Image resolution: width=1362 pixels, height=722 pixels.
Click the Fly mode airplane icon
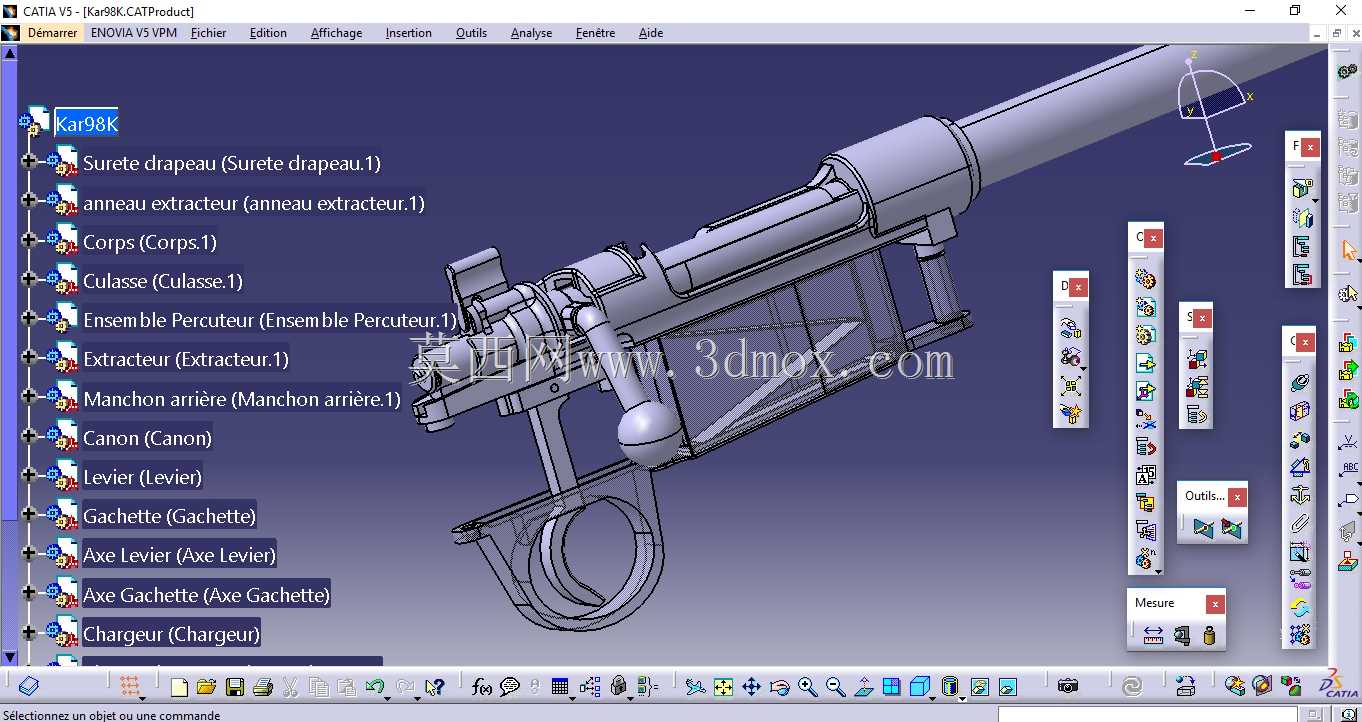[x=695, y=687]
